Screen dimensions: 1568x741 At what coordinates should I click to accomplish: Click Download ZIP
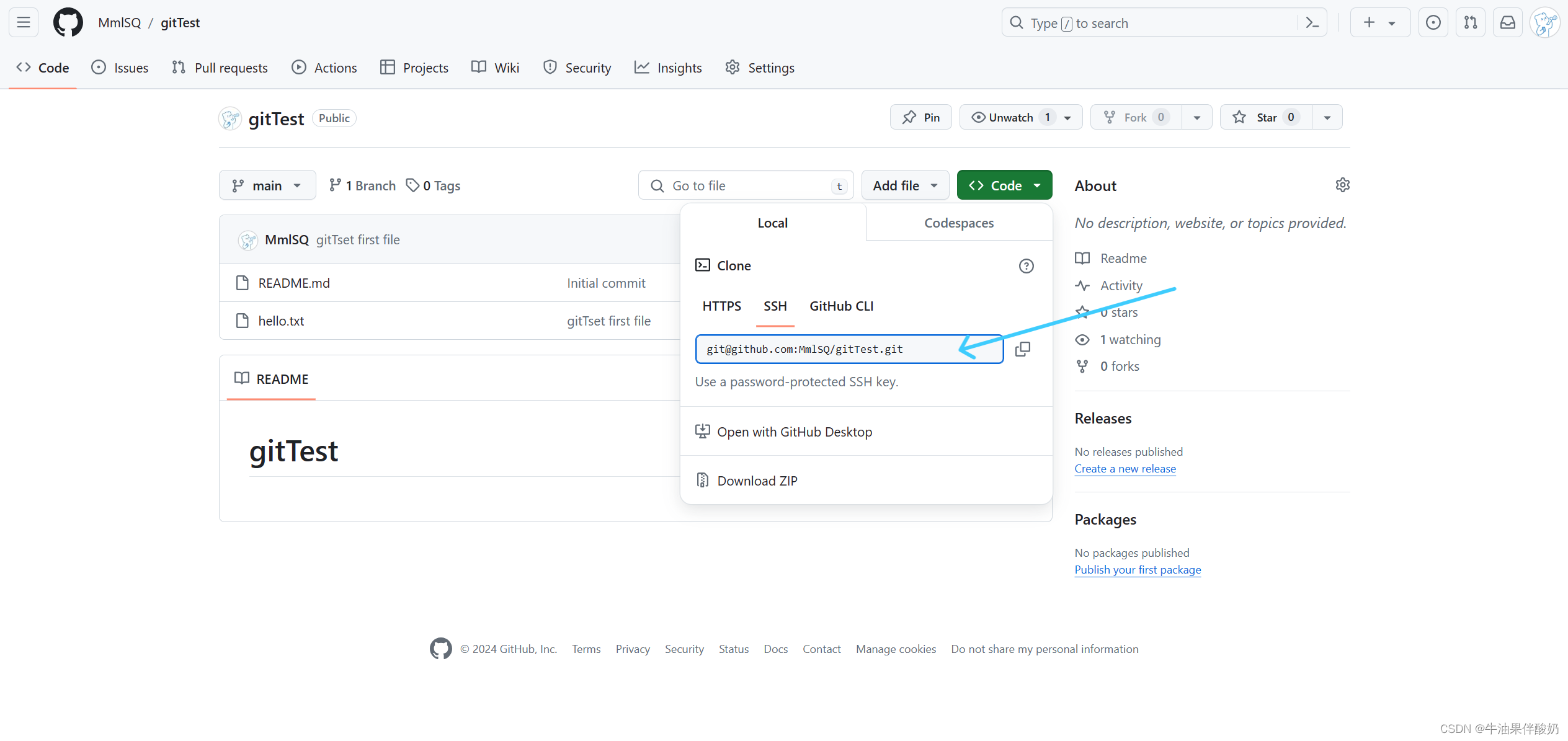(x=757, y=481)
